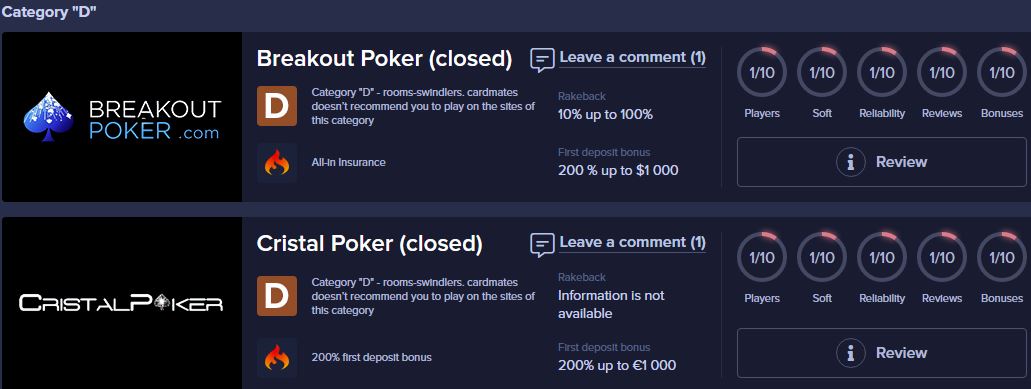Click the Breakout Poker spade logo
The width and height of the screenshot is (1031, 389).
pyautogui.click(x=49, y=117)
